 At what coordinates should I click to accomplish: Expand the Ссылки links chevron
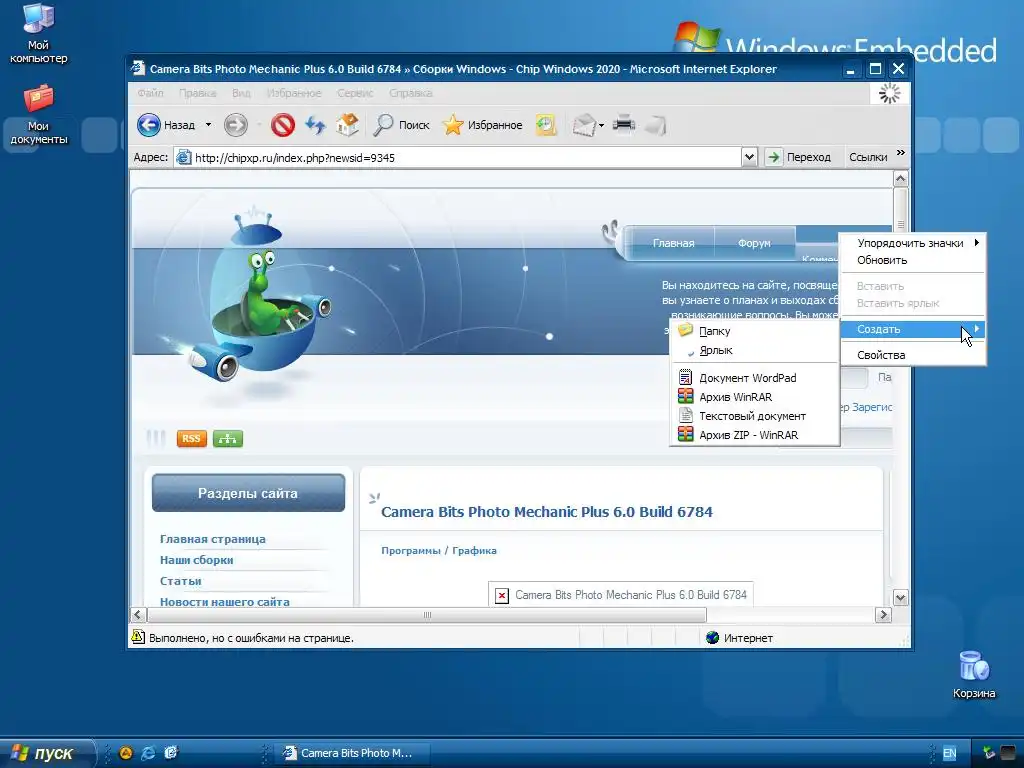(x=901, y=153)
